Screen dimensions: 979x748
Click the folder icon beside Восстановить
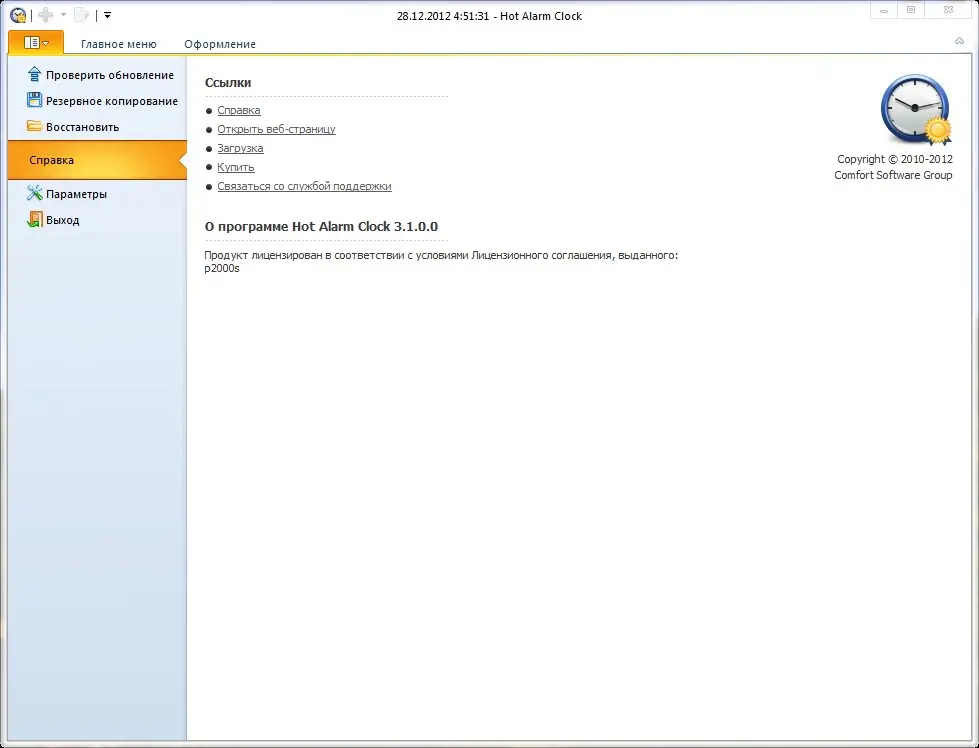34,126
